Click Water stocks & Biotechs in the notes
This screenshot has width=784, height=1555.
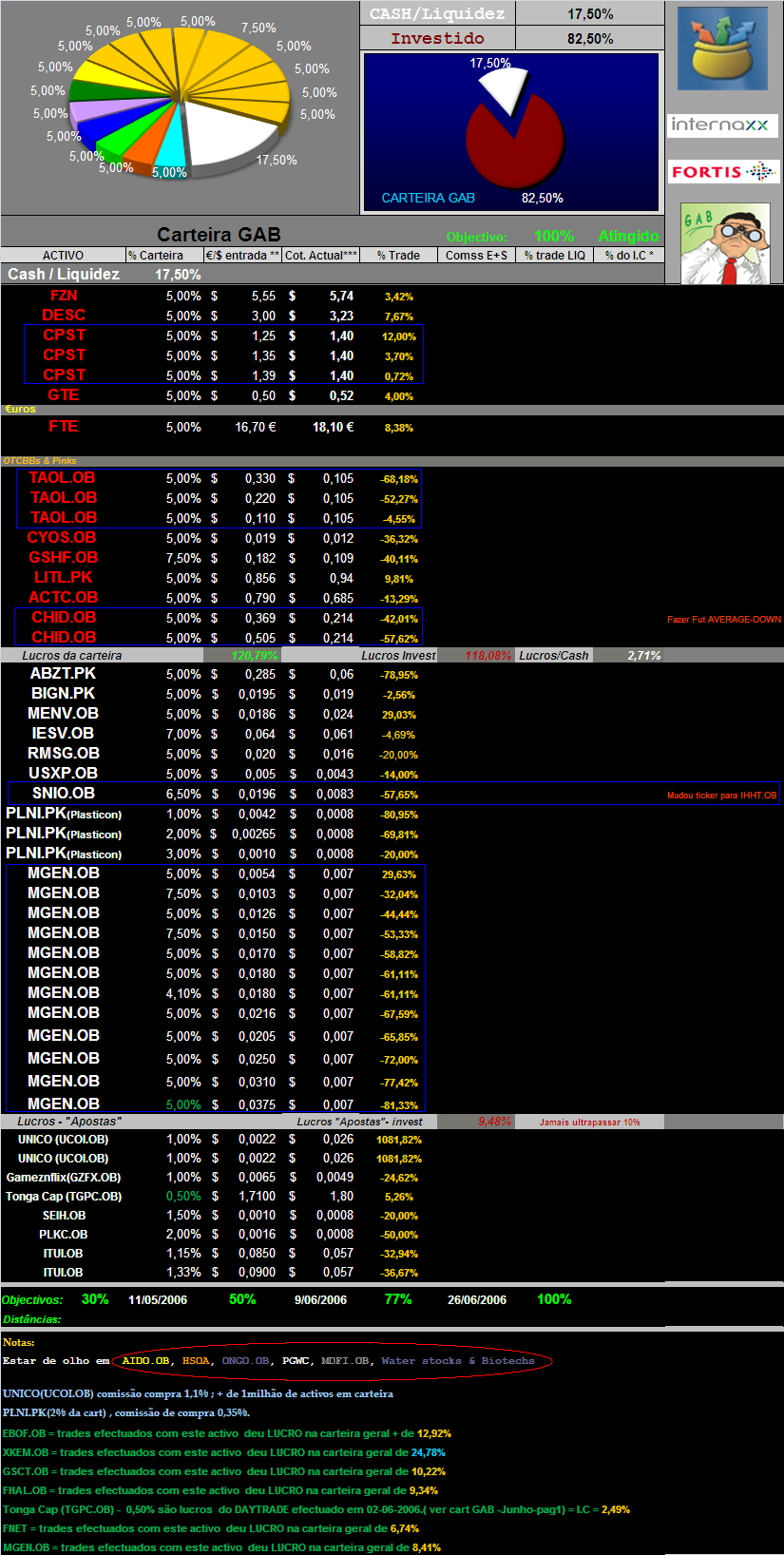point(458,1361)
